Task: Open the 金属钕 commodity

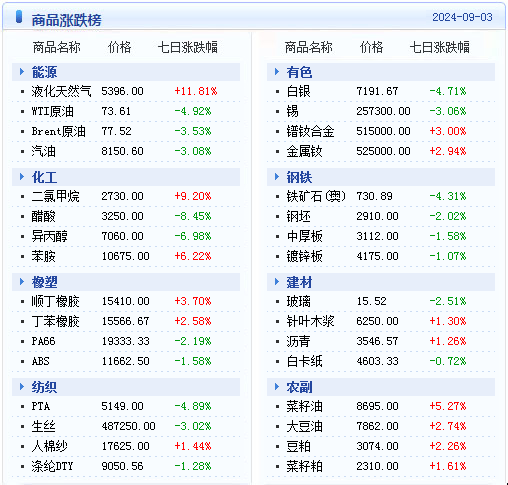Action: pyautogui.click(x=305, y=151)
